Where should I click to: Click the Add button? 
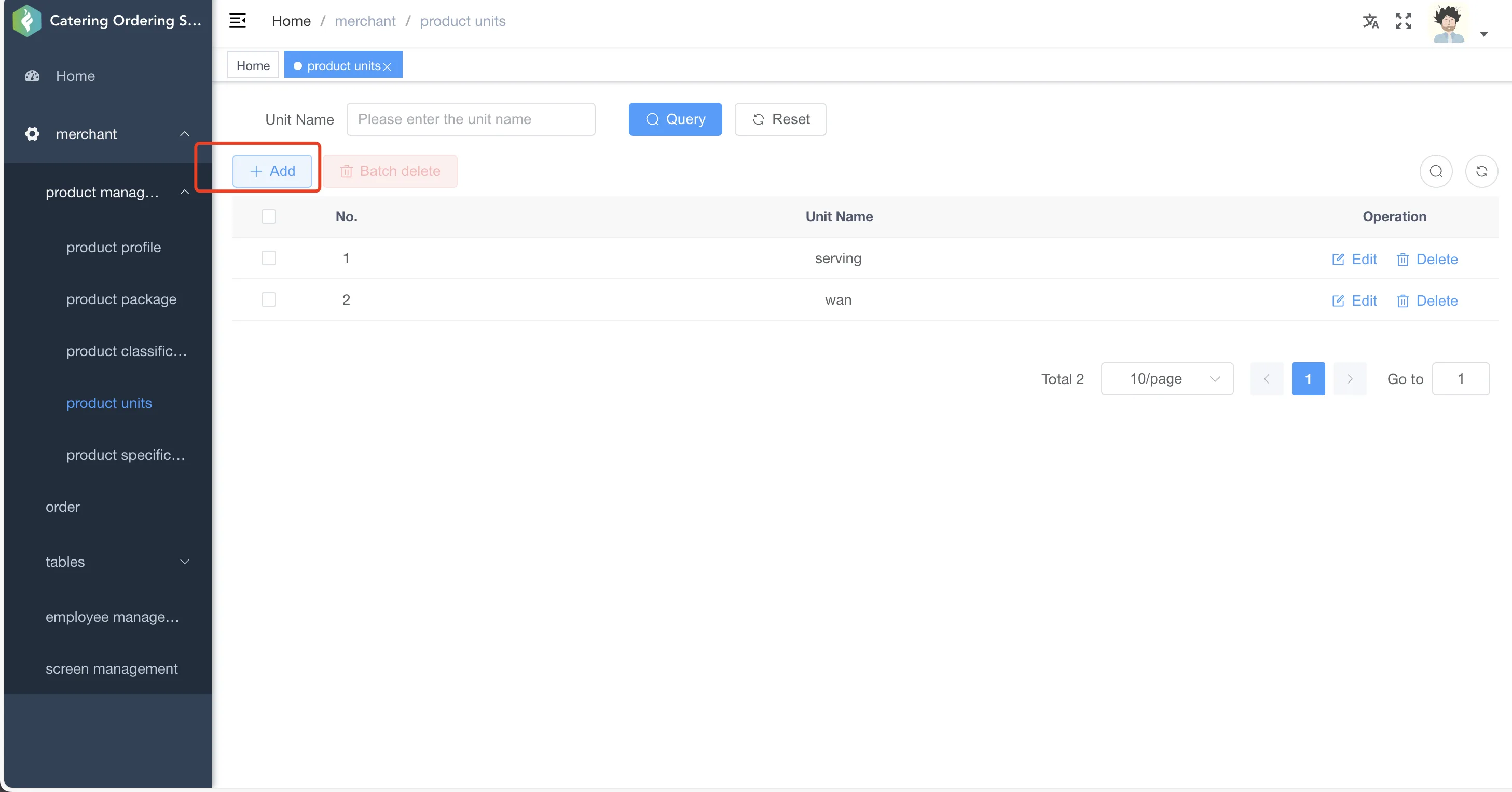coord(272,171)
